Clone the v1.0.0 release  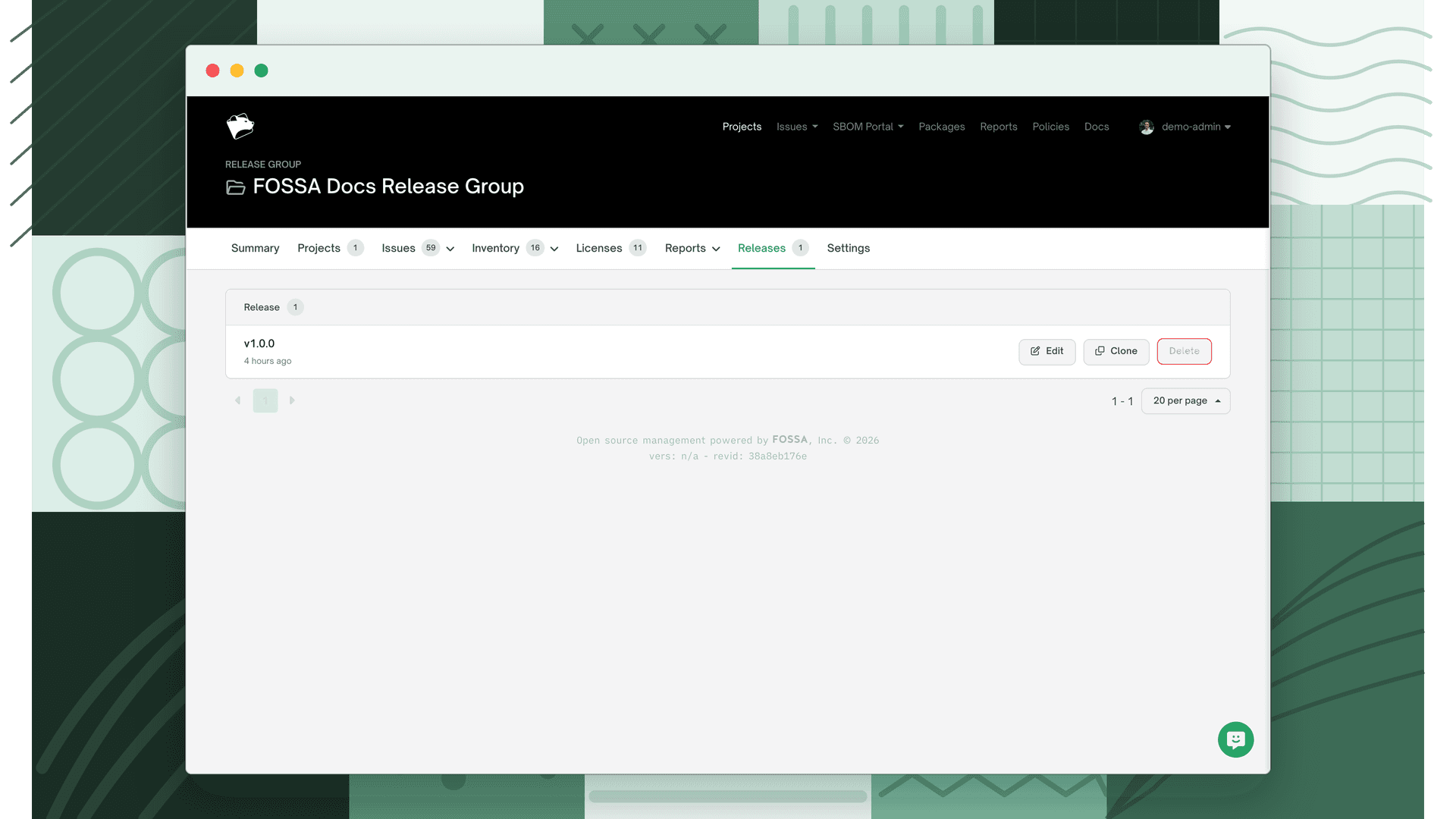coord(1116,352)
